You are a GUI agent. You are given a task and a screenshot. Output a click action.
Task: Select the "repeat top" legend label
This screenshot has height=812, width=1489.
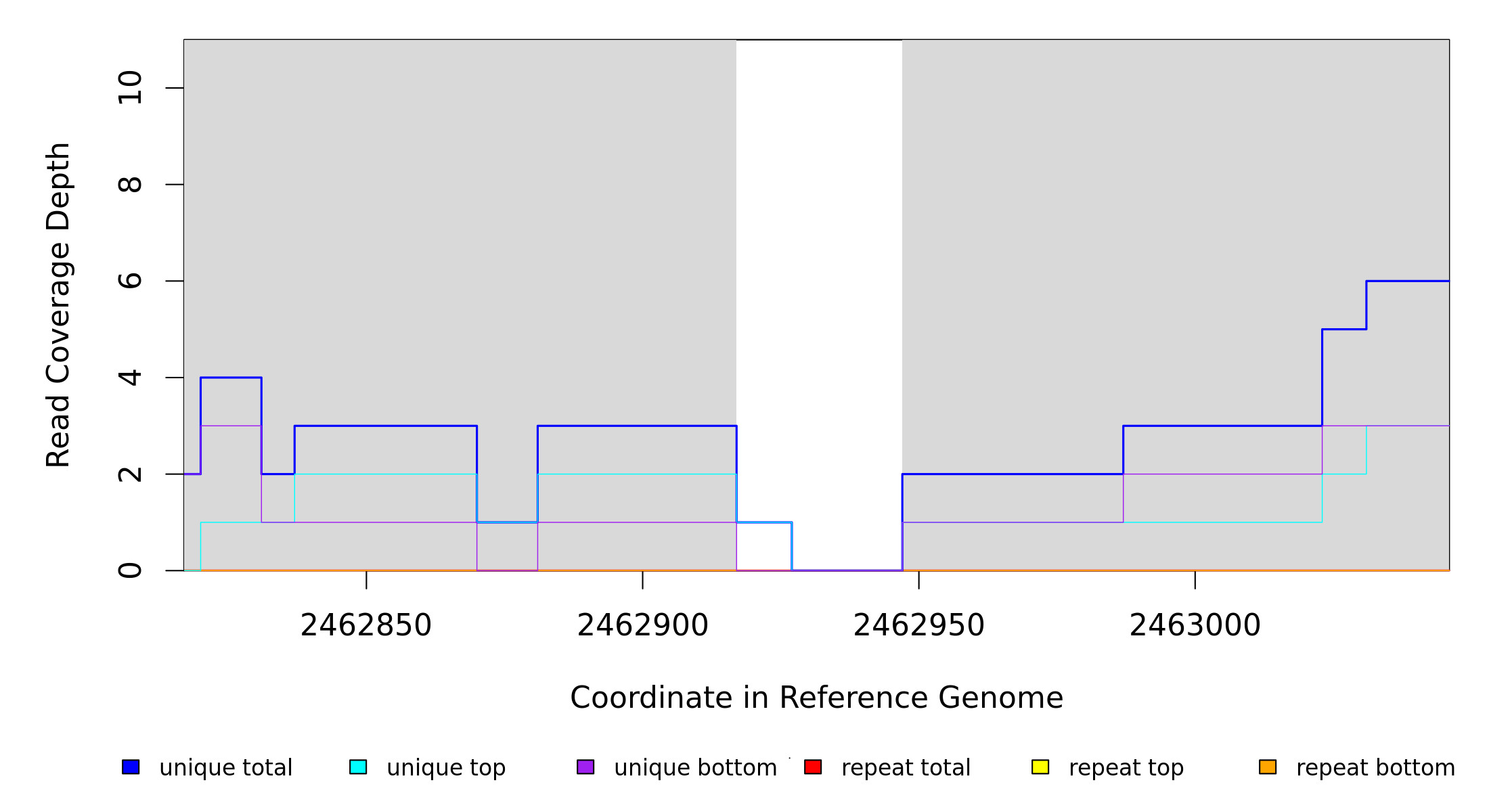pyautogui.click(x=1126, y=768)
